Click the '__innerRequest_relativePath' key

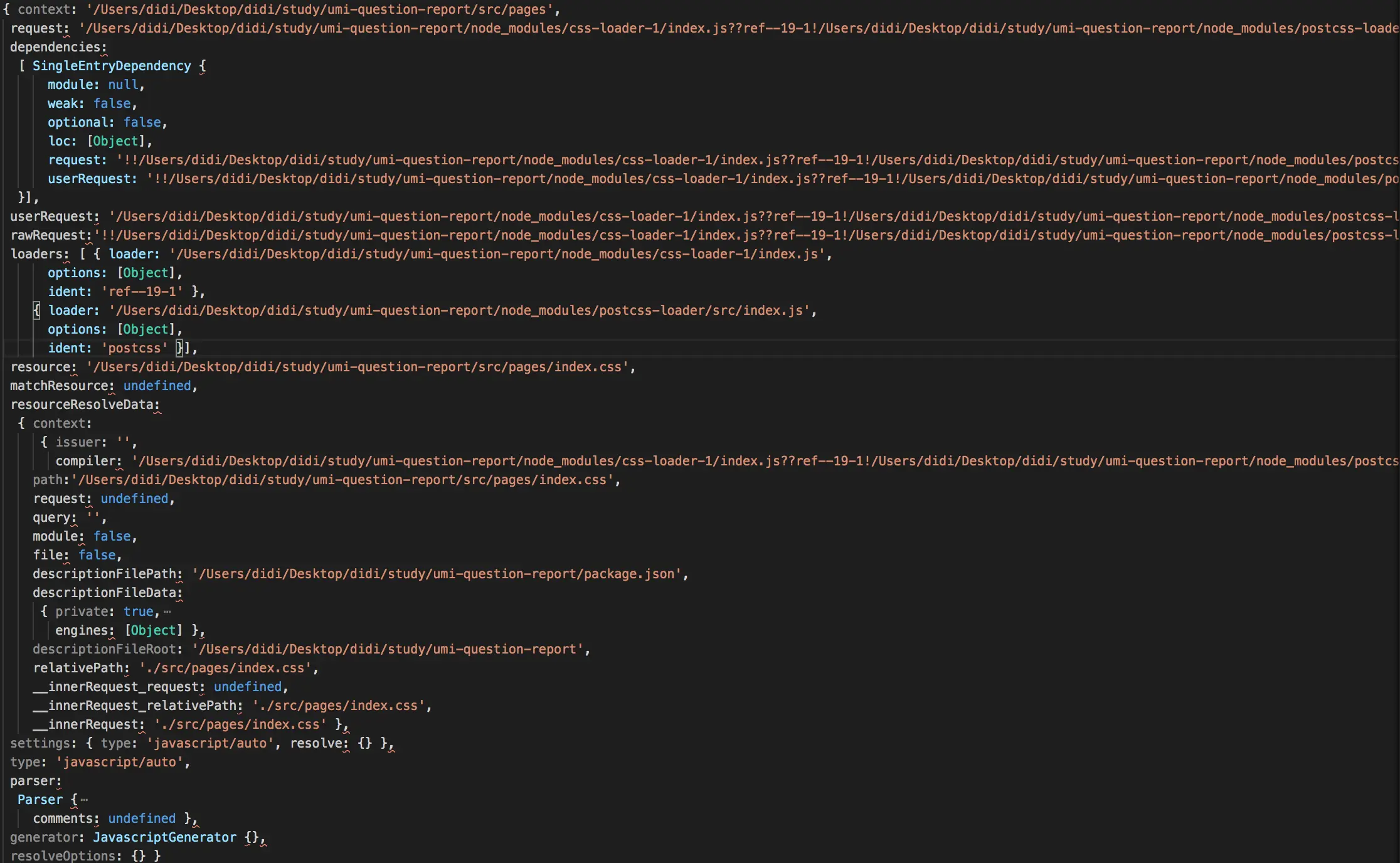tap(135, 706)
